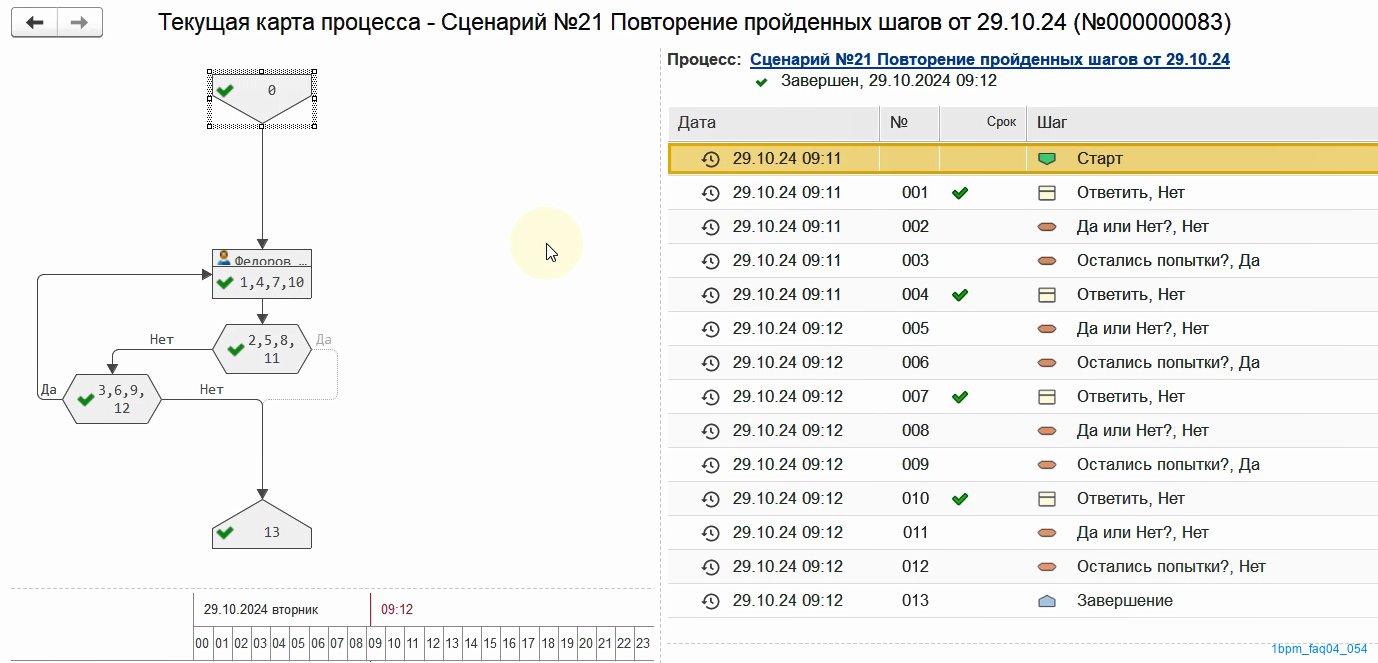Click hour 09 on timeline scale
The width and height of the screenshot is (1378, 663).
pyautogui.click(x=376, y=644)
